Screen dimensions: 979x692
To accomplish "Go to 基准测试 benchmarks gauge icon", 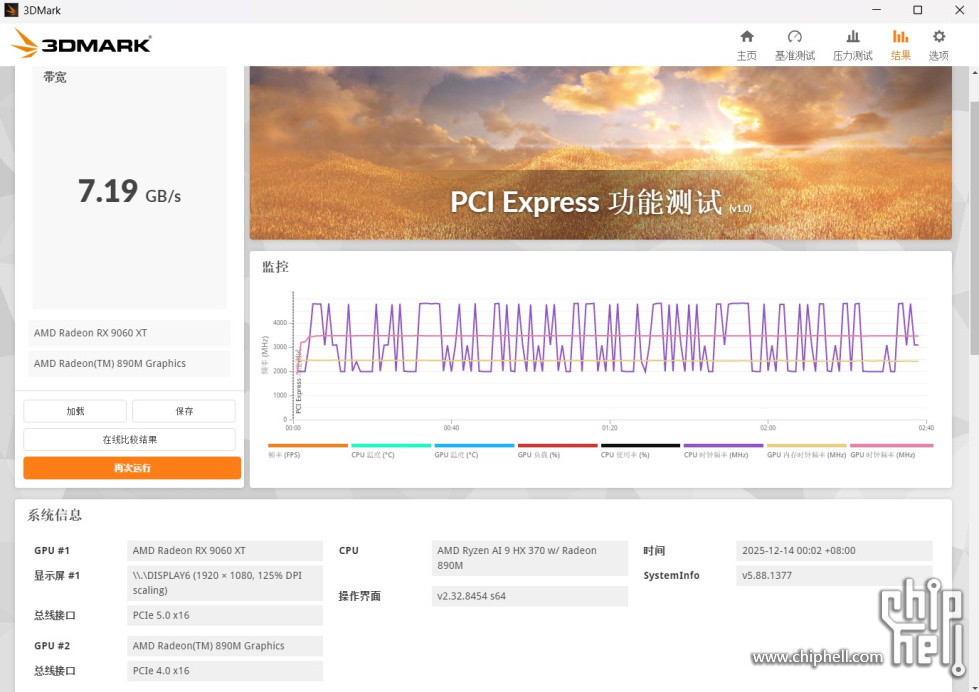I will coord(794,37).
